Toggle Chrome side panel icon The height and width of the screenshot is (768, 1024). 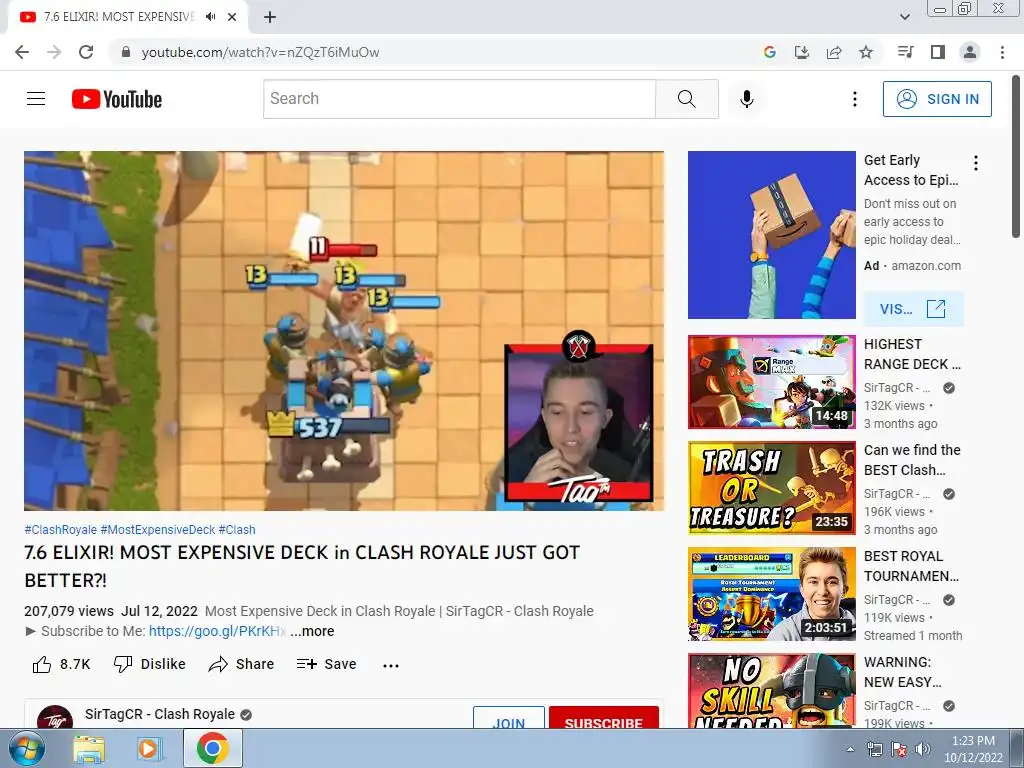pos(938,52)
